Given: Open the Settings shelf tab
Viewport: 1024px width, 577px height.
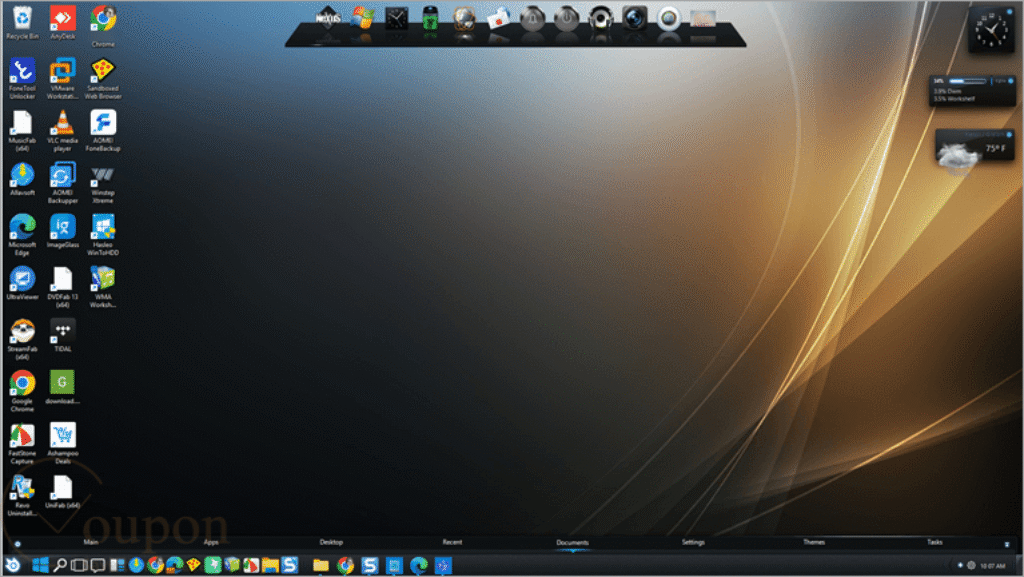Looking at the screenshot, I should pyautogui.click(x=693, y=542).
